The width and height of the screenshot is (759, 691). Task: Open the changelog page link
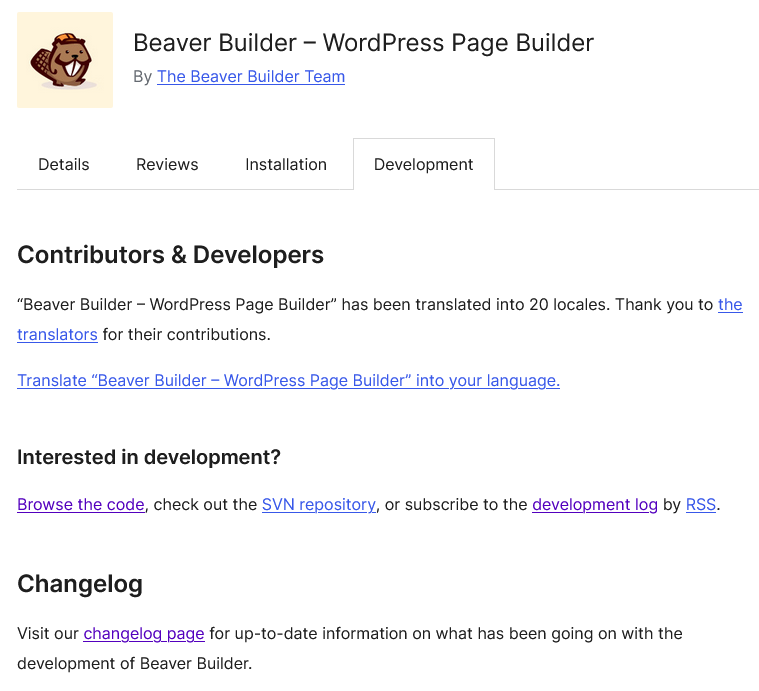click(144, 633)
